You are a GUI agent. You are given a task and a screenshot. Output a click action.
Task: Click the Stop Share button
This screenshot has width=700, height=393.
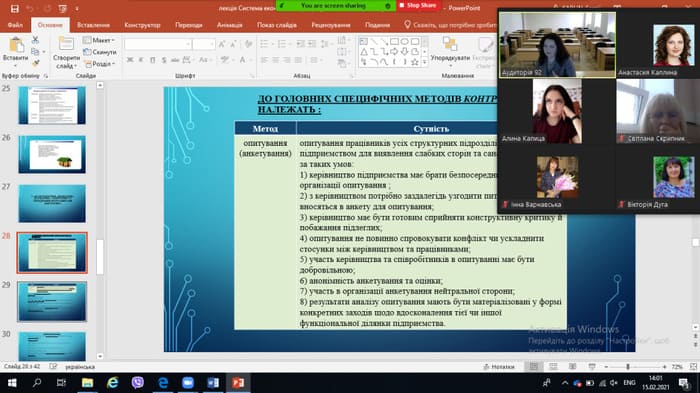[x=418, y=5]
